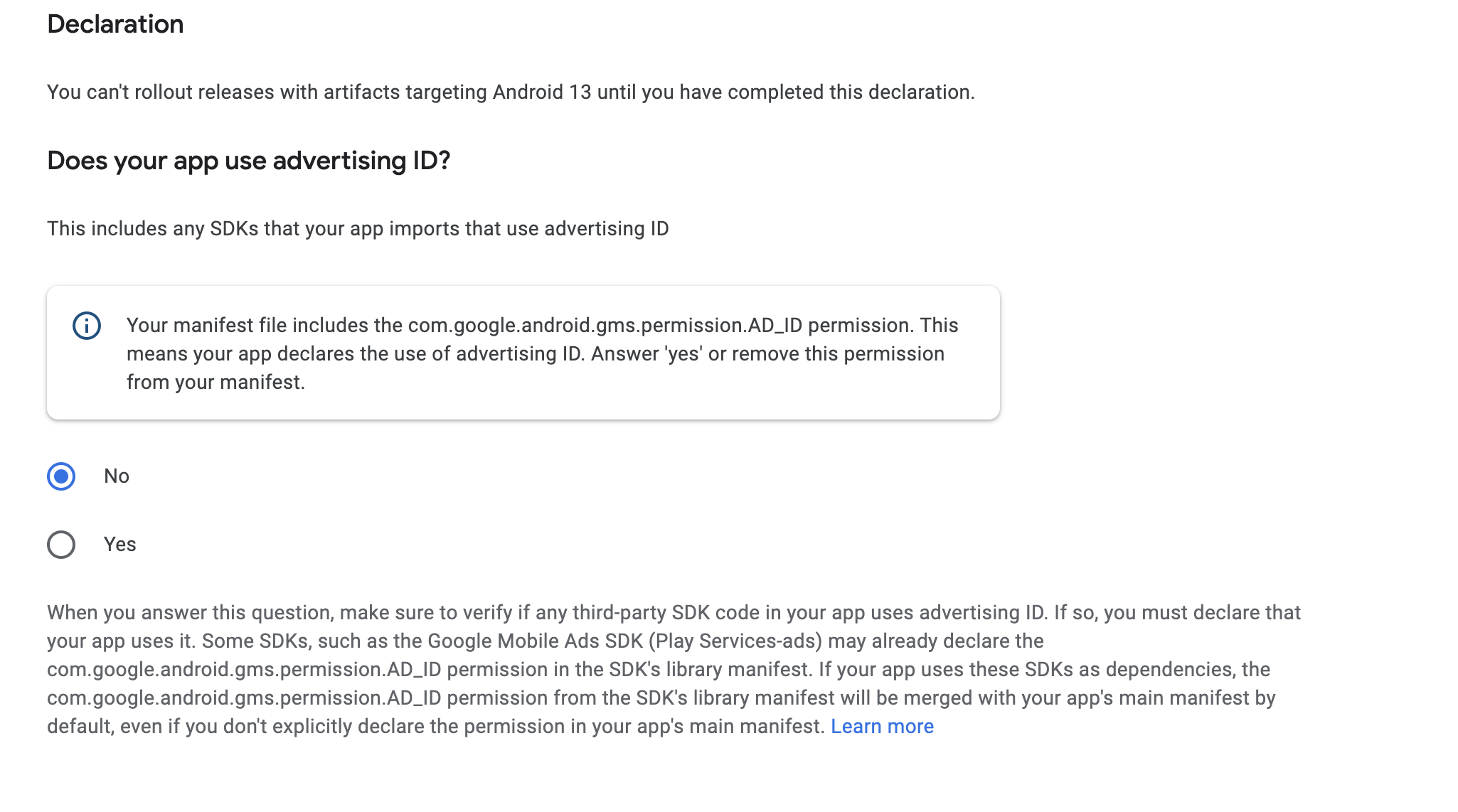The height and width of the screenshot is (812, 1458).
Task: Click the info icon in the notice card
Action: (87, 326)
